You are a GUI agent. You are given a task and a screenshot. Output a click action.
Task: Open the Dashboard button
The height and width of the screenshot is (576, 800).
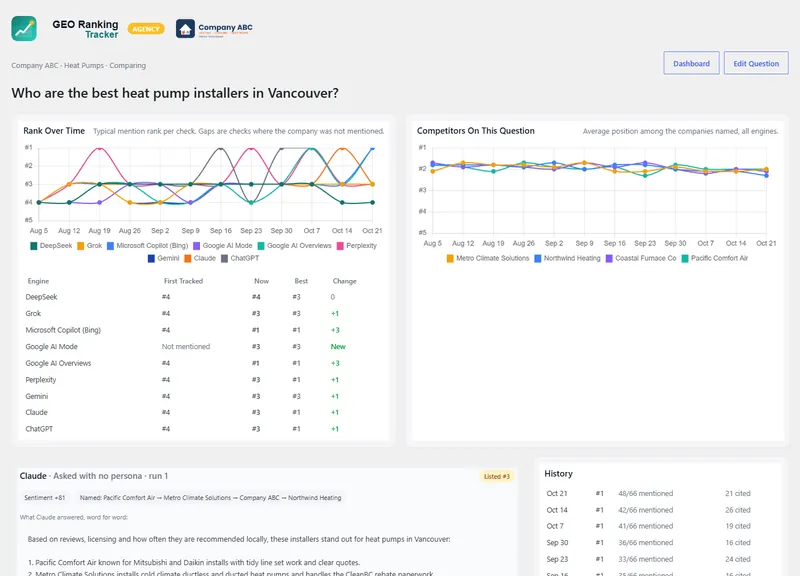click(691, 63)
